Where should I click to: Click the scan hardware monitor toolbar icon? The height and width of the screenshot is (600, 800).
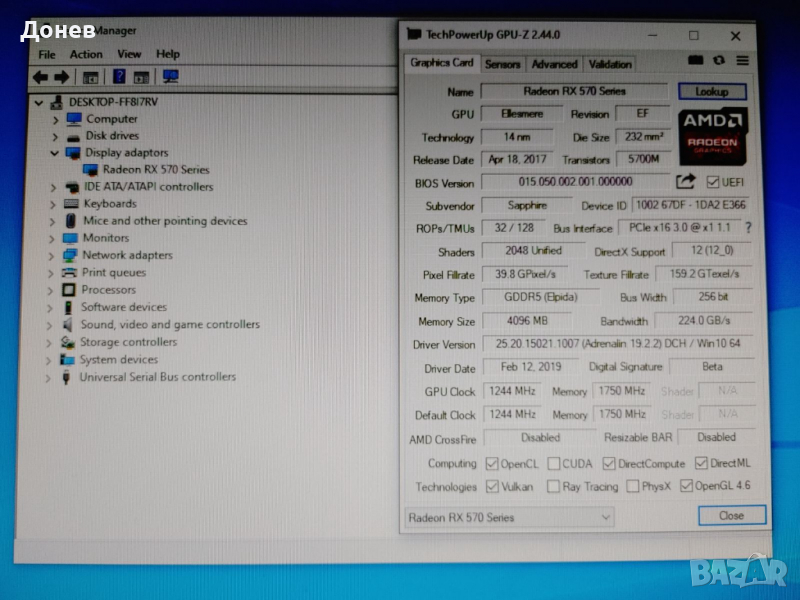pos(171,77)
